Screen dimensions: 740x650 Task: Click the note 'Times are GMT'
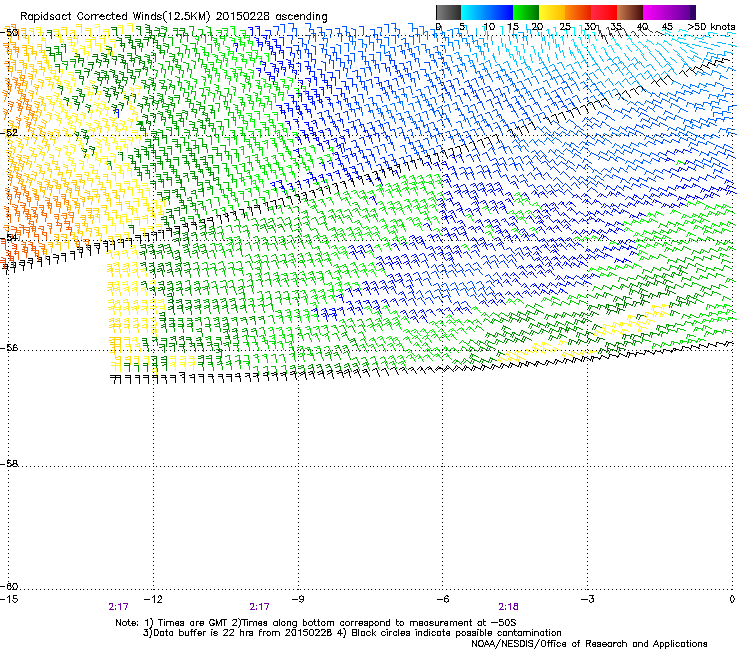[x=193, y=623]
